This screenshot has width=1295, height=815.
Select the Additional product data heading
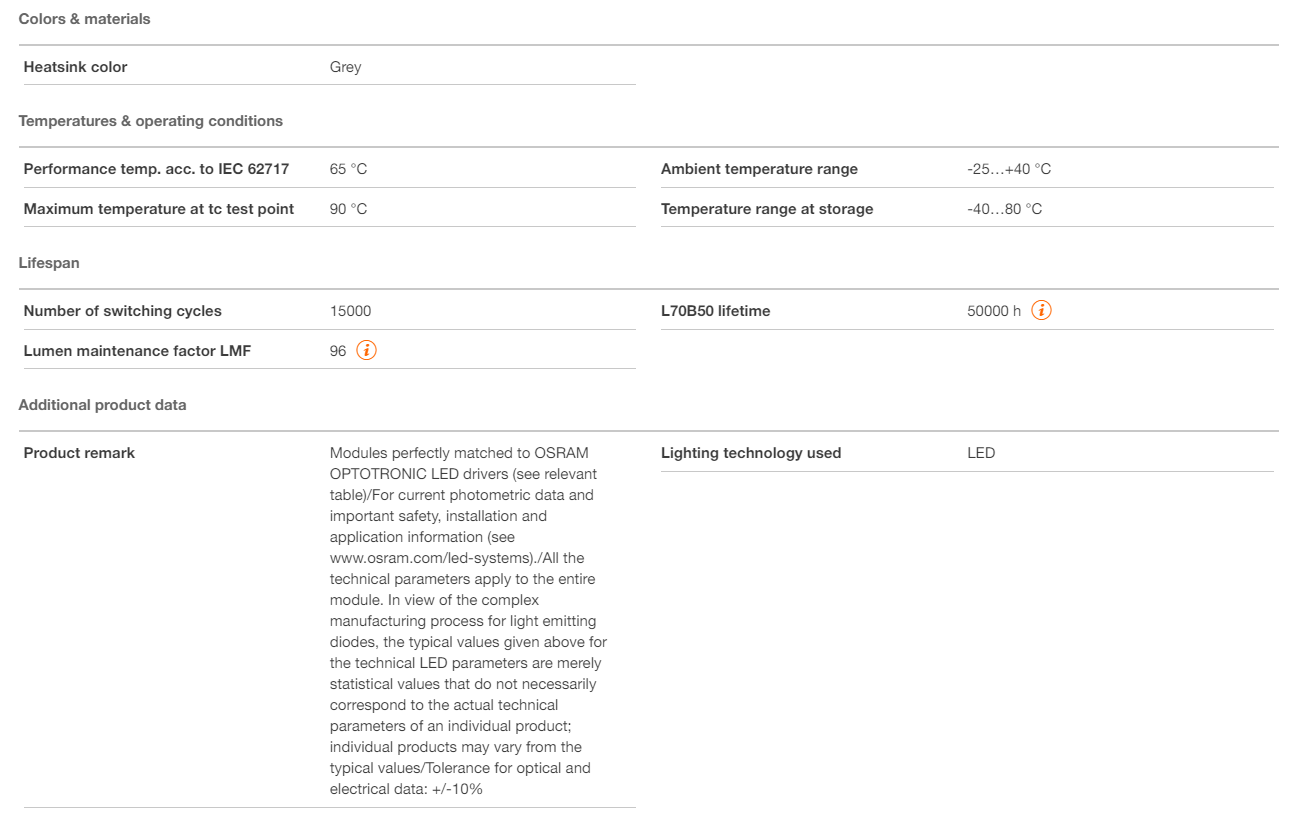coord(102,405)
